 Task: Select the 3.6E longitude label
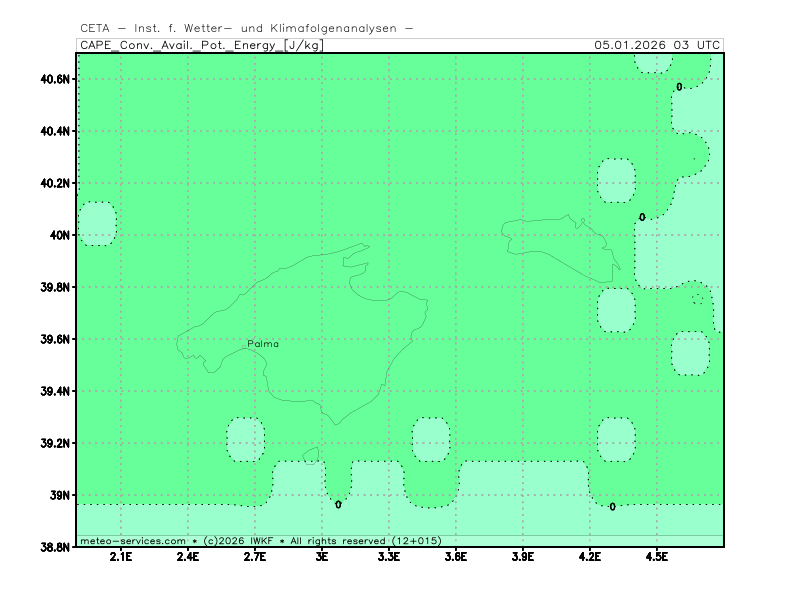click(x=456, y=557)
